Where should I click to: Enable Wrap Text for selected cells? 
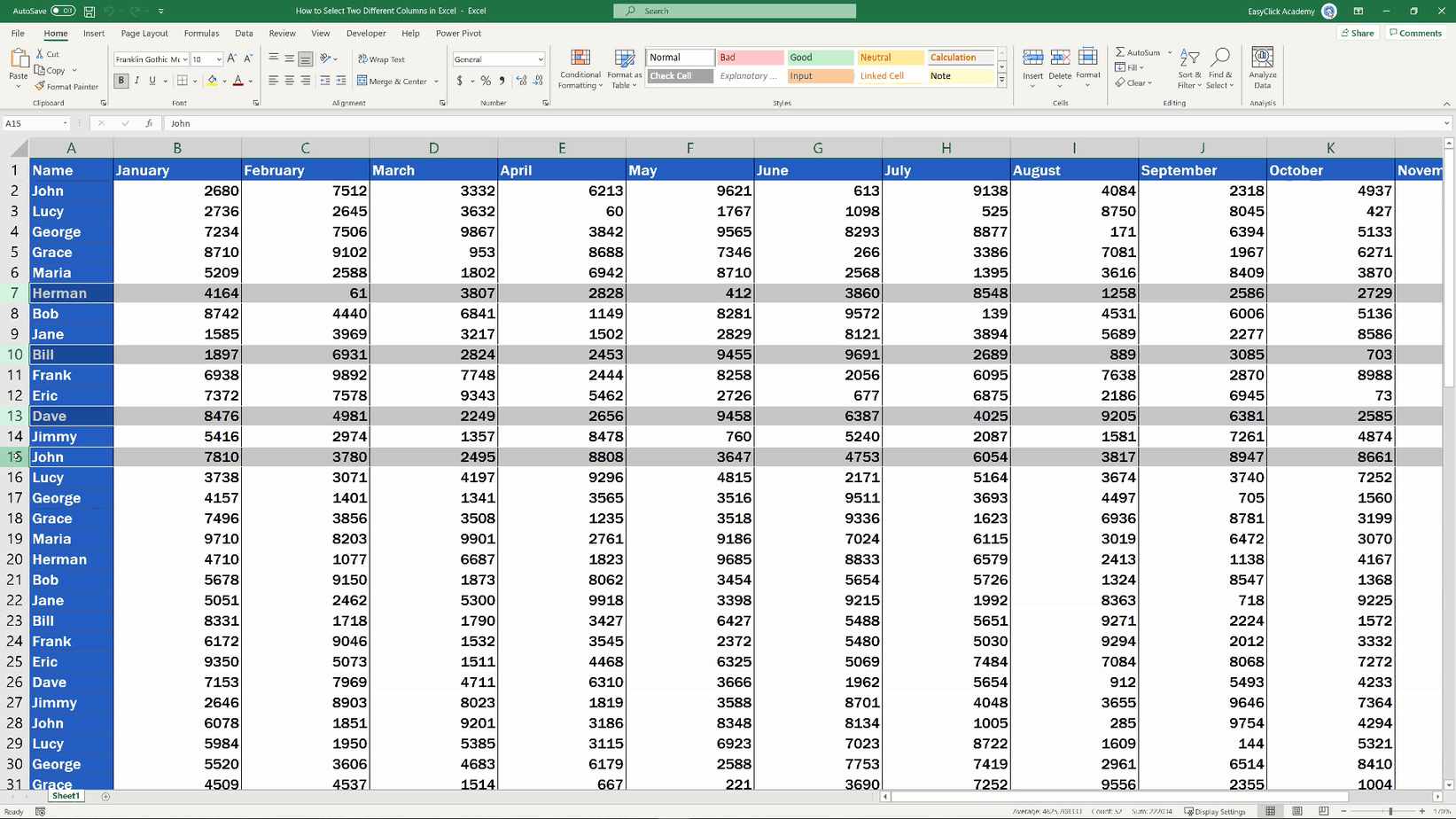(381, 58)
